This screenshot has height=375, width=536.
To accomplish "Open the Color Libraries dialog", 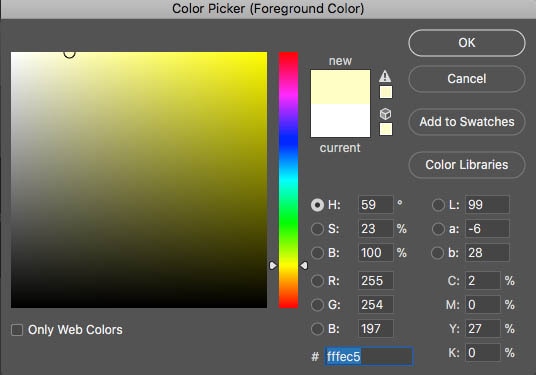I will [467, 165].
